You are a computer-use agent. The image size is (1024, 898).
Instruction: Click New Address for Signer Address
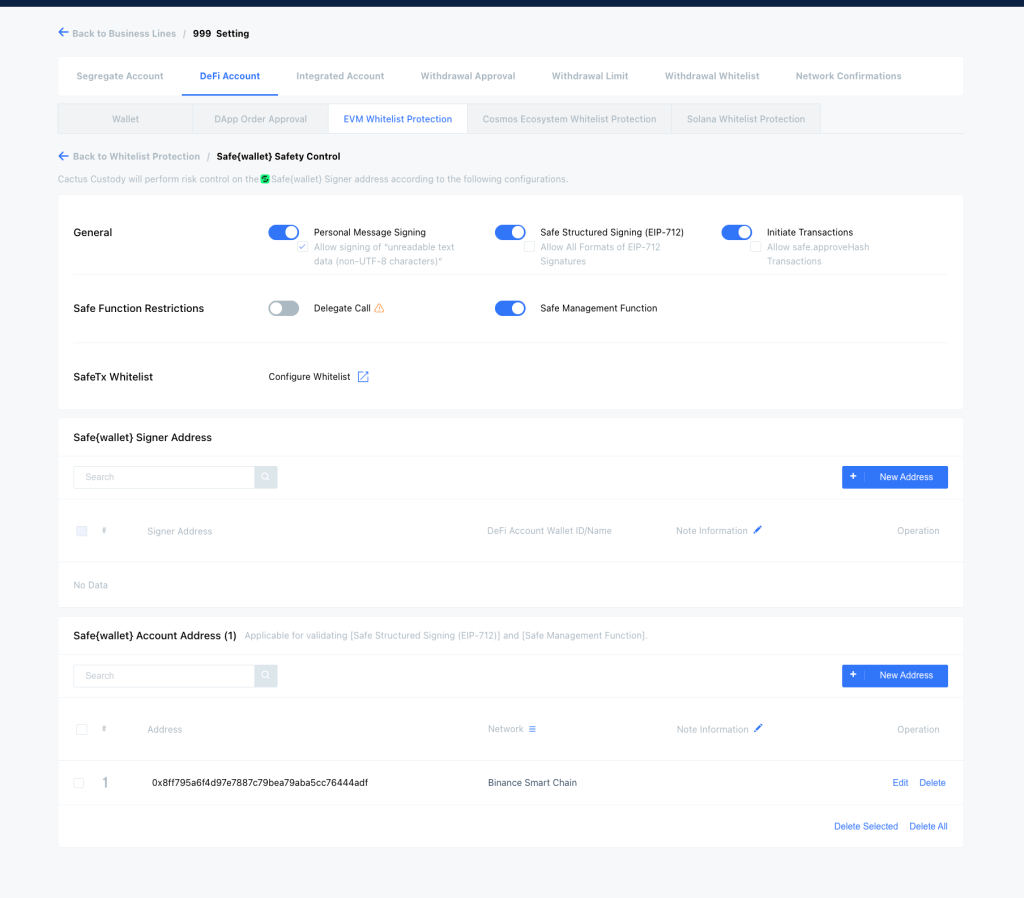point(894,477)
